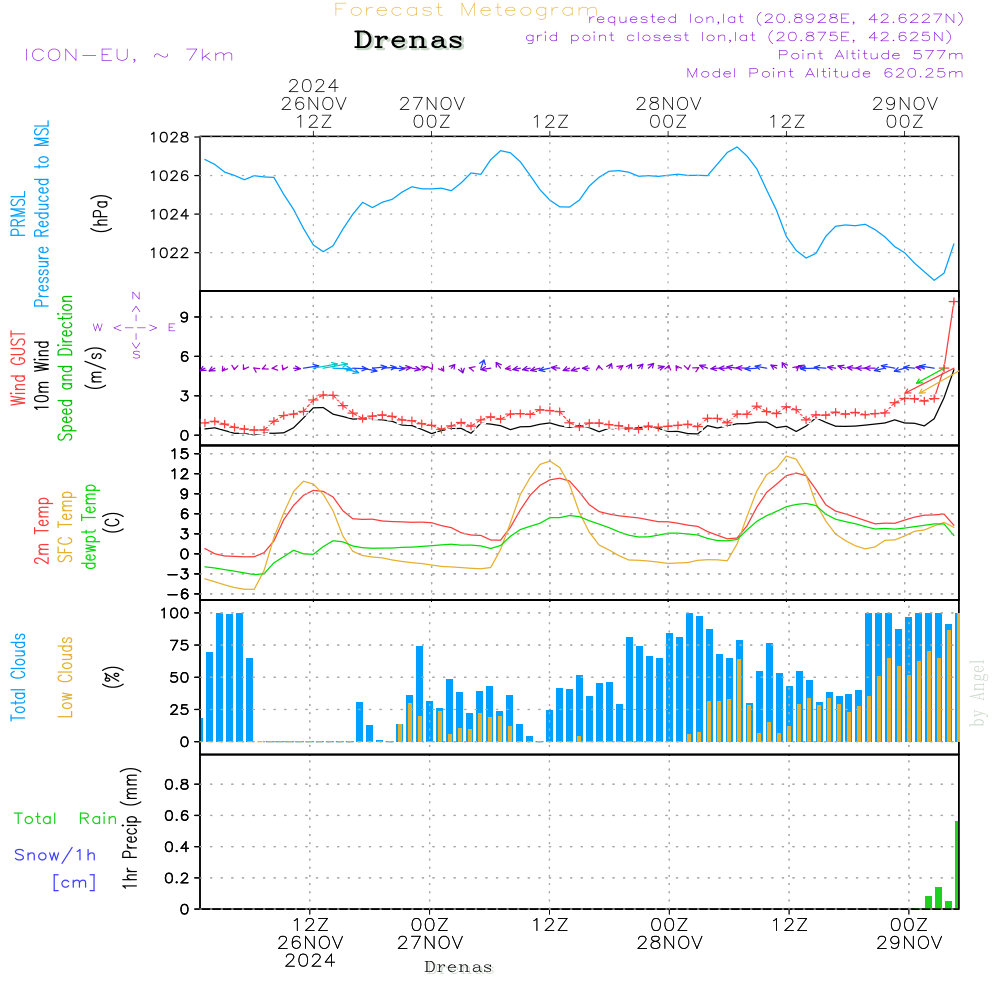Click the bottom-axis "00Z 28NOV" label
Image resolution: width=1000 pixels, height=1000 pixels.
(x=670, y=934)
